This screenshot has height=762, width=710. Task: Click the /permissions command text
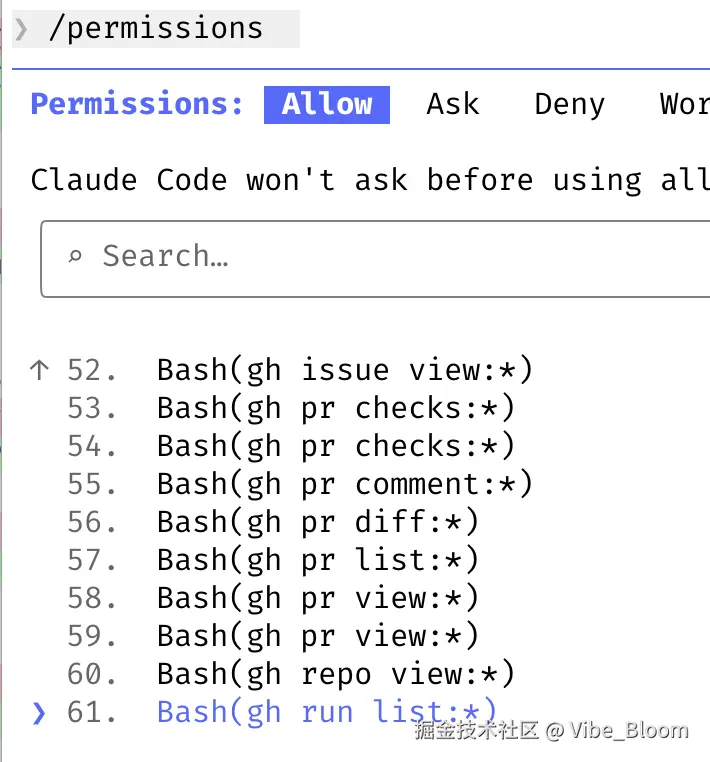tap(155, 29)
